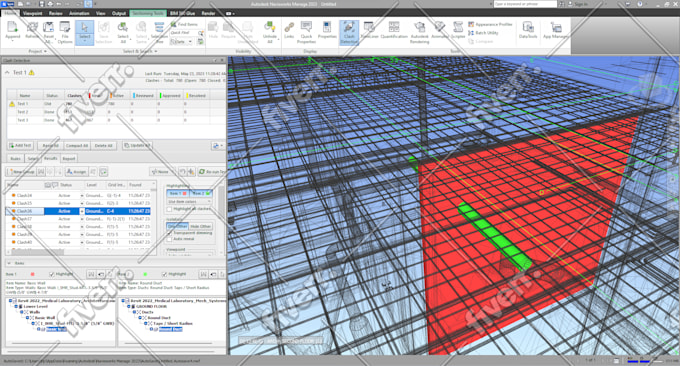This screenshot has width=680, height=366.
Task: Select the Clash35 row in results
Action: coord(78,203)
